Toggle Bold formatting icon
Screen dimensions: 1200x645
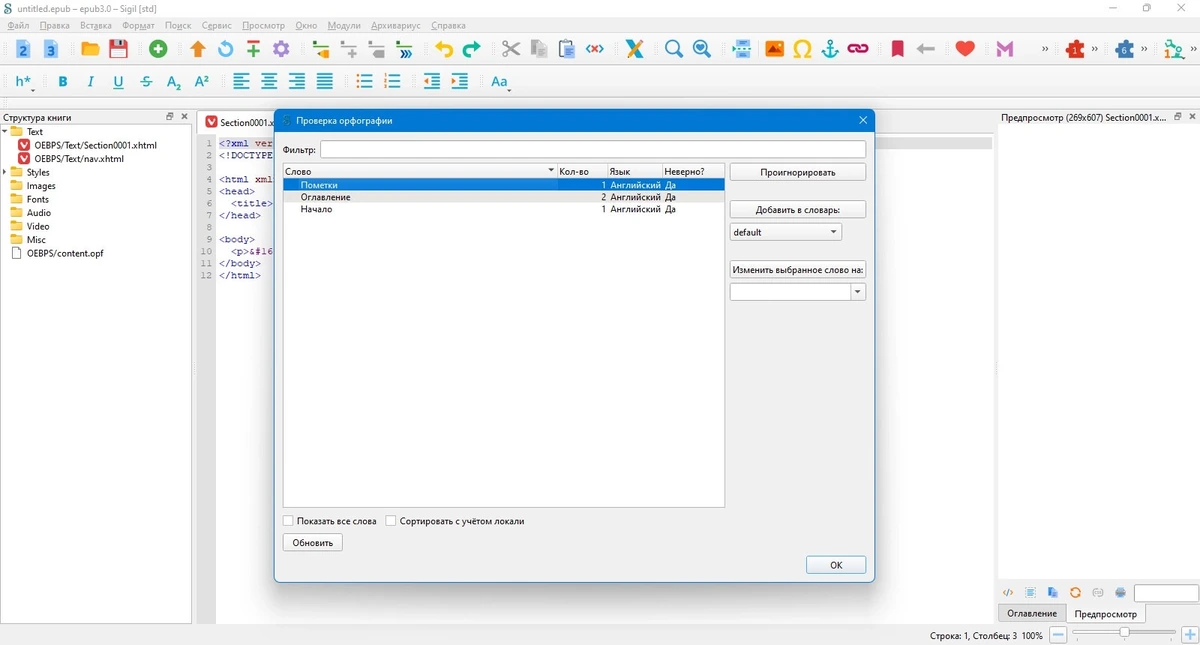63,82
